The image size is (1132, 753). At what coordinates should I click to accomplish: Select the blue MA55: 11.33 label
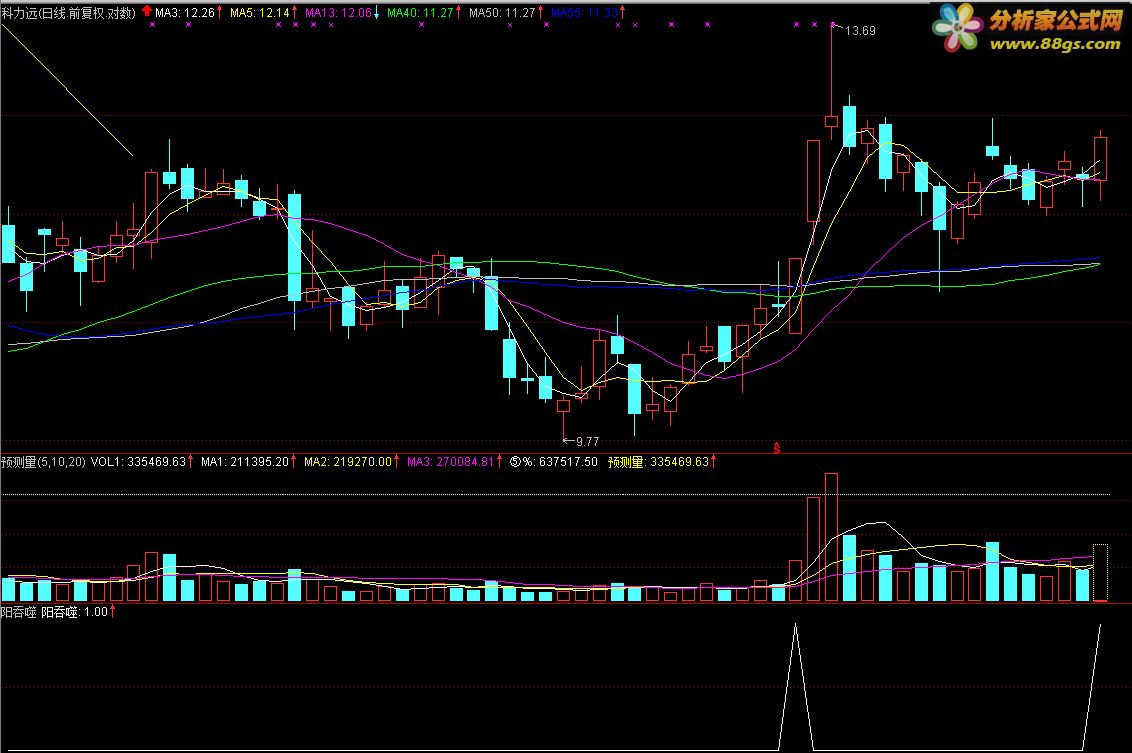pyautogui.click(x=584, y=12)
